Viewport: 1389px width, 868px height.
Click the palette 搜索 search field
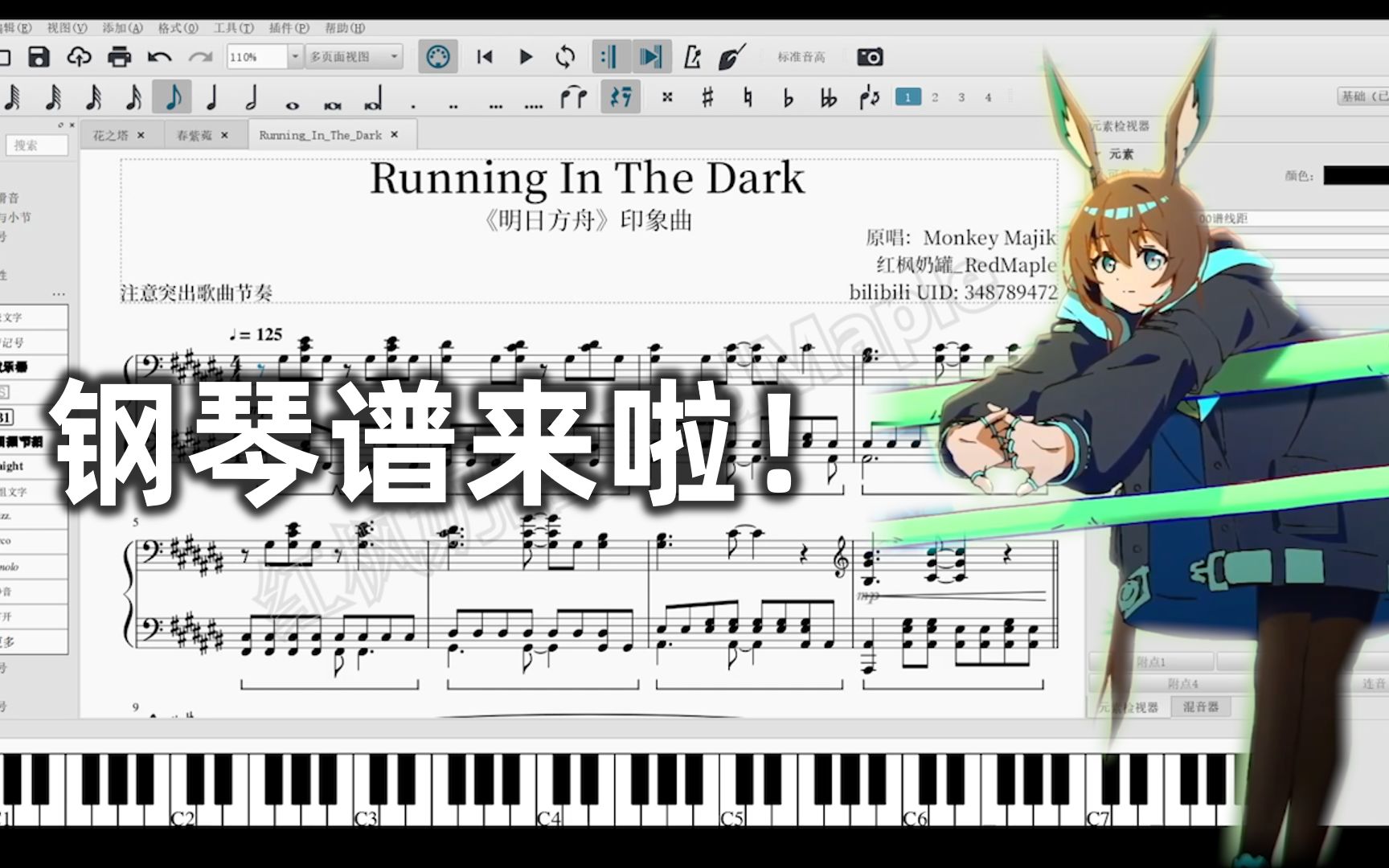tap(37, 145)
